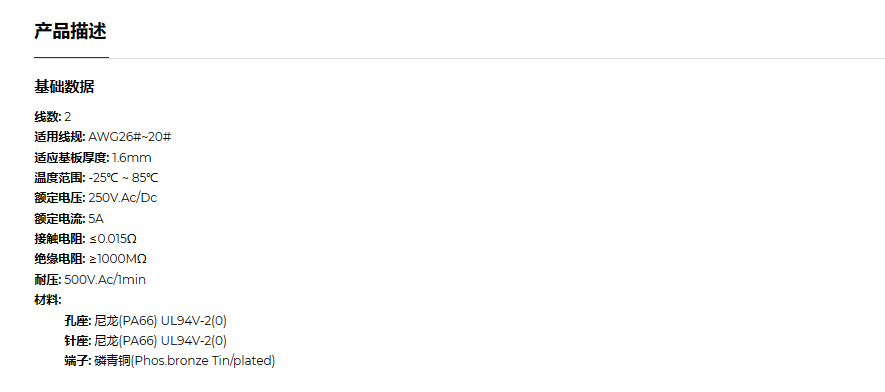This screenshot has width=885, height=392.
Task: Select the 额定电流 5A specification
Action: (x=69, y=218)
